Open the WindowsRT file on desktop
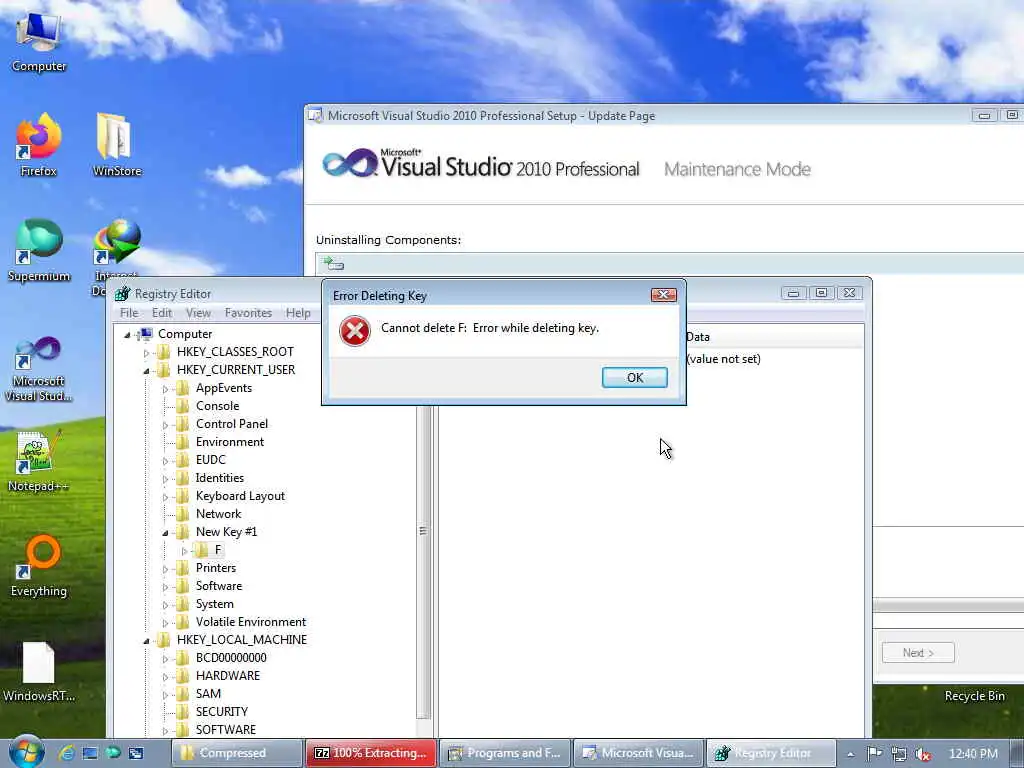The width and height of the screenshot is (1024, 768). point(39,671)
